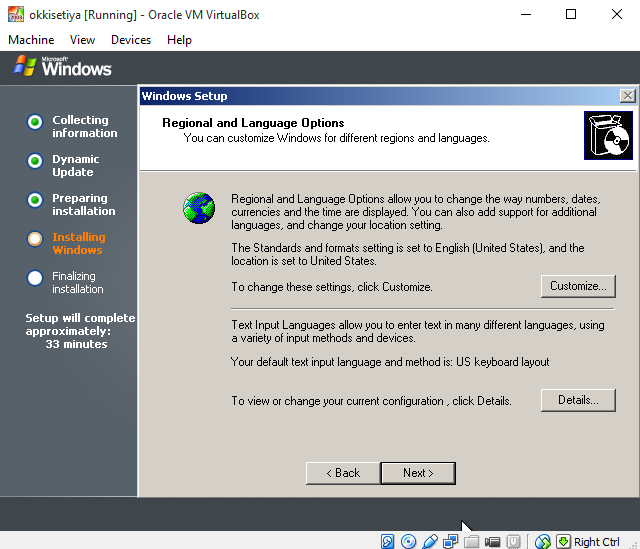Click the Finalizing installation step bullet
The height and width of the screenshot is (549, 640).
[x=35, y=278]
